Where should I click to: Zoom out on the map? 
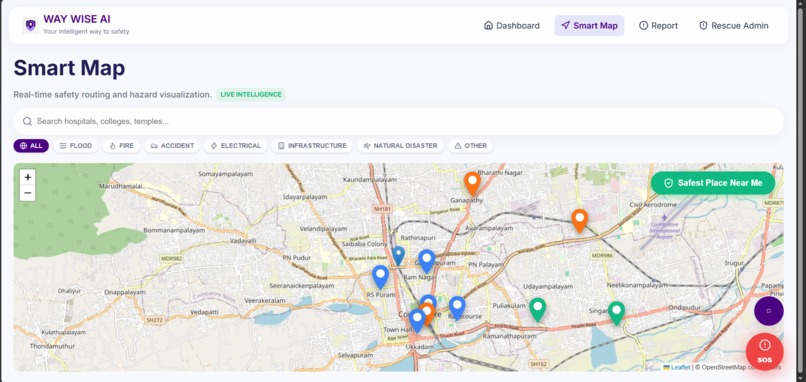pyautogui.click(x=28, y=193)
